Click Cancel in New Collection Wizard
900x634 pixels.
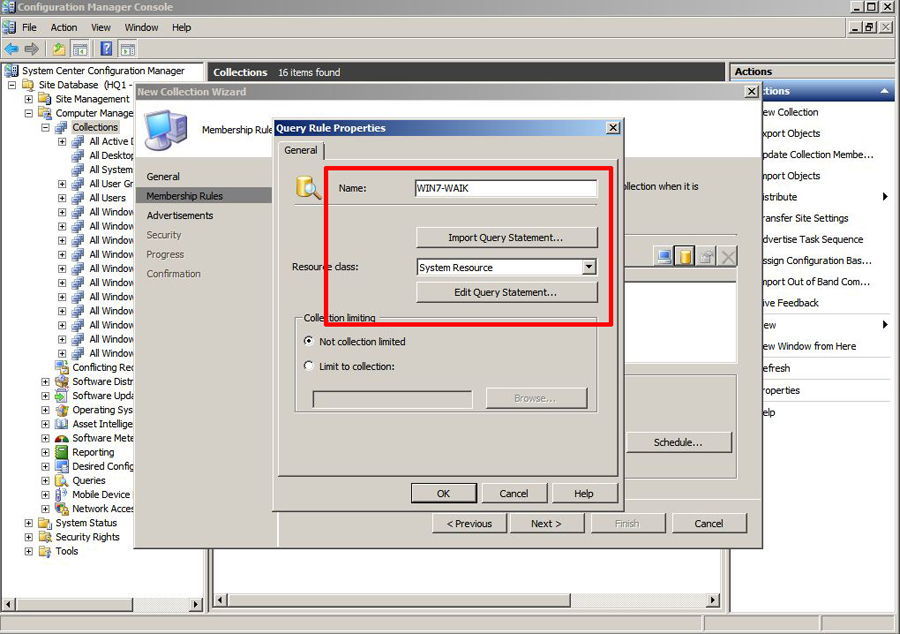709,523
